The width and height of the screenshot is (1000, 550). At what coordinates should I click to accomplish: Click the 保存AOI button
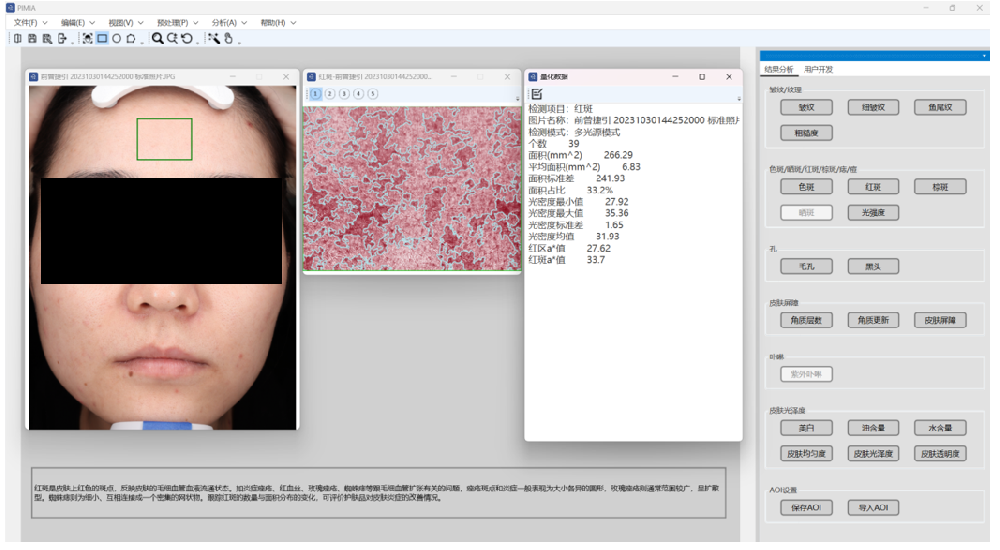pyautogui.click(x=806, y=507)
